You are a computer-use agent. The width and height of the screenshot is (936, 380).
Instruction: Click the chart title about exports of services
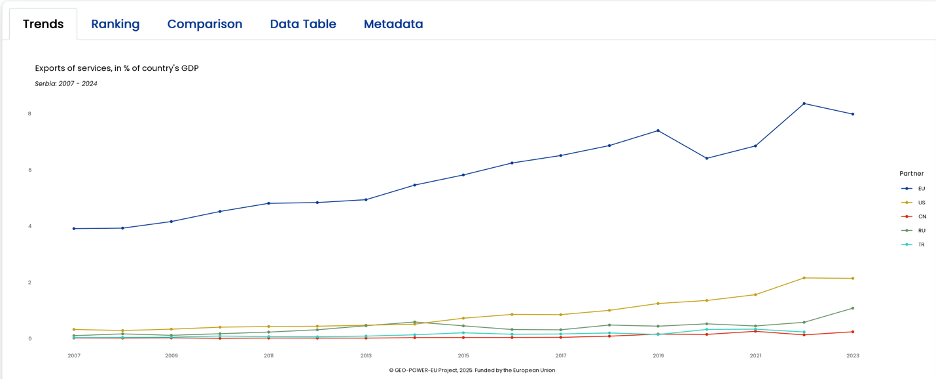click(116, 68)
